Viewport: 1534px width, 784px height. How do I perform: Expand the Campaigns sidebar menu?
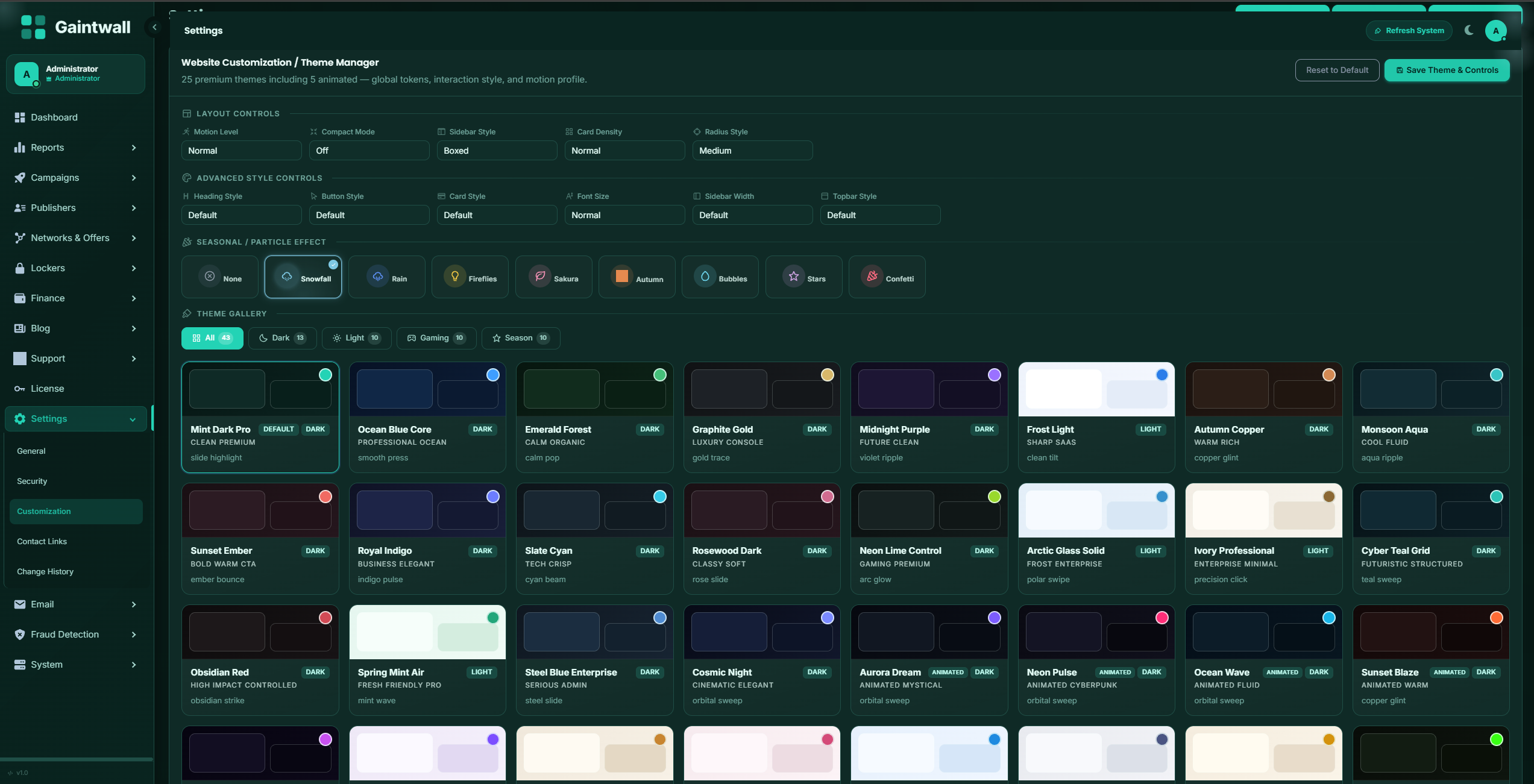click(75, 177)
